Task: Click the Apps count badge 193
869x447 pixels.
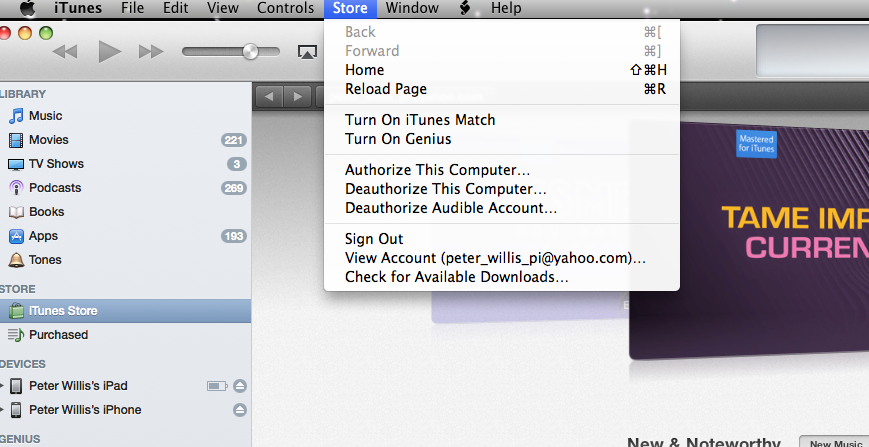Action: 233,237
